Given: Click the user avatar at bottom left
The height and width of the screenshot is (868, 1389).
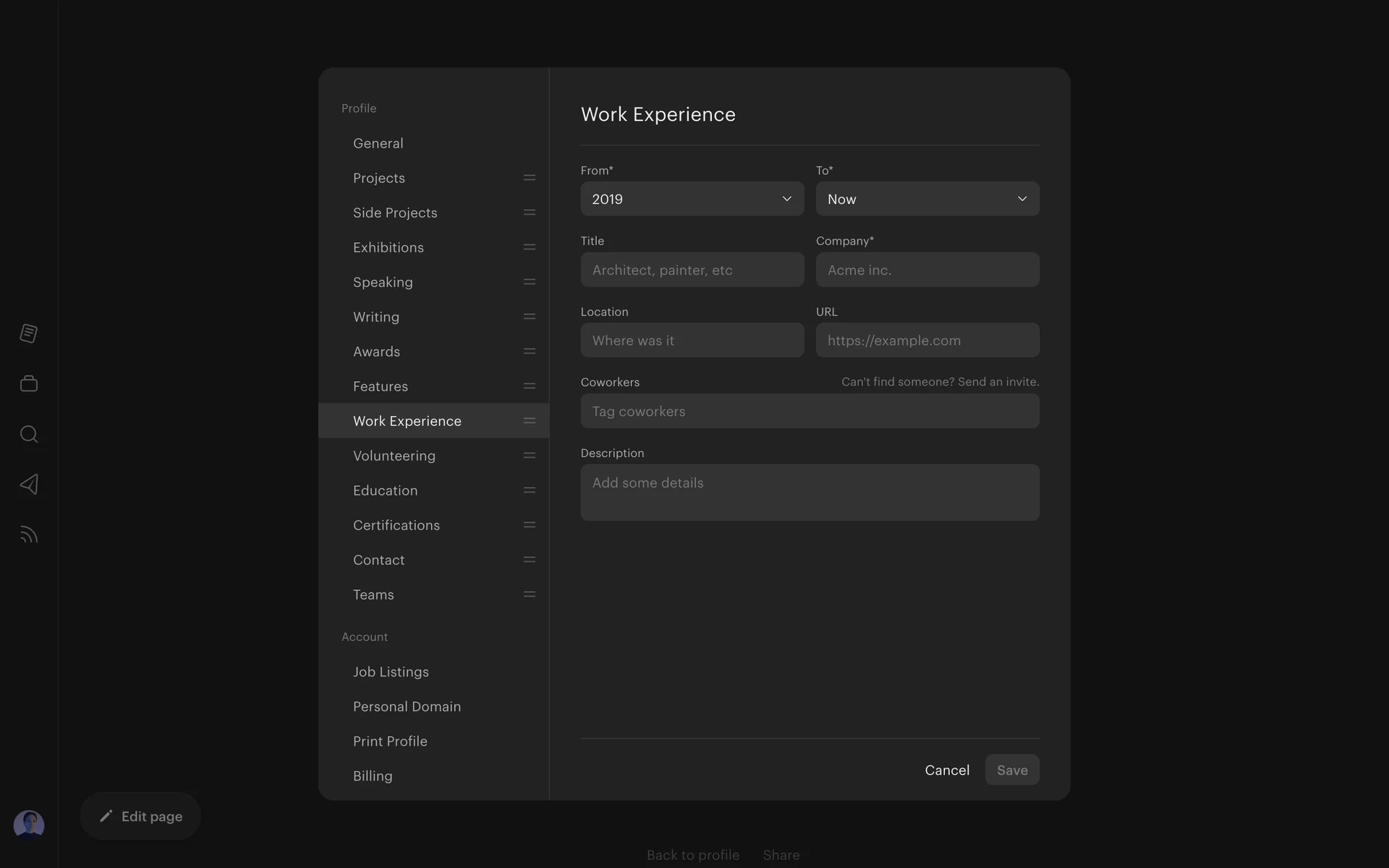Looking at the screenshot, I should (x=29, y=825).
